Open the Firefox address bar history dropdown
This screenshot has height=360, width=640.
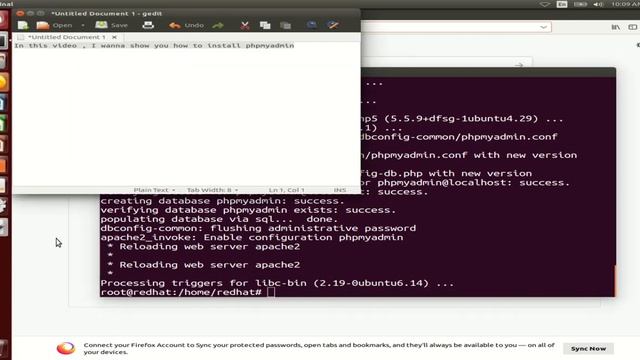coord(543,27)
